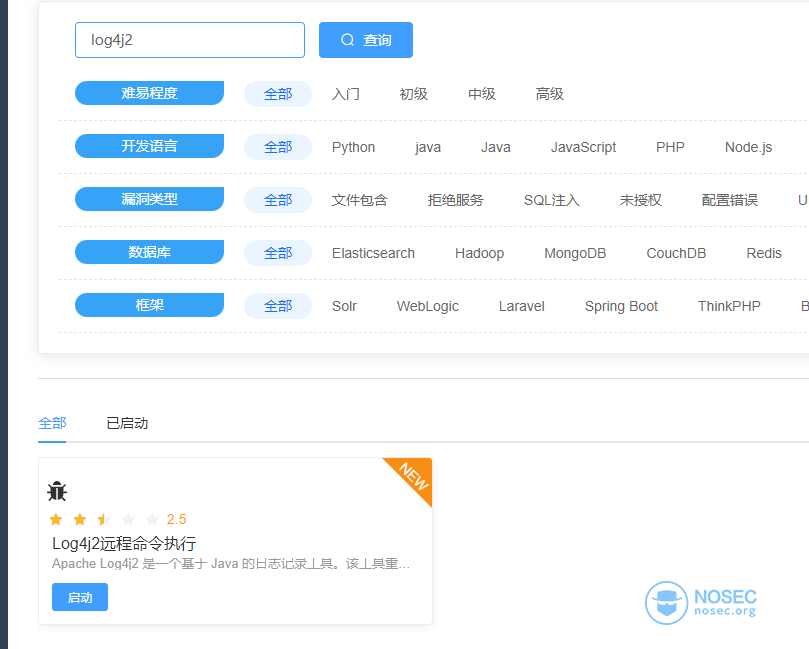Select the 初级 difficulty filter
This screenshot has height=649, width=809.
pyautogui.click(x=414, y=94)
